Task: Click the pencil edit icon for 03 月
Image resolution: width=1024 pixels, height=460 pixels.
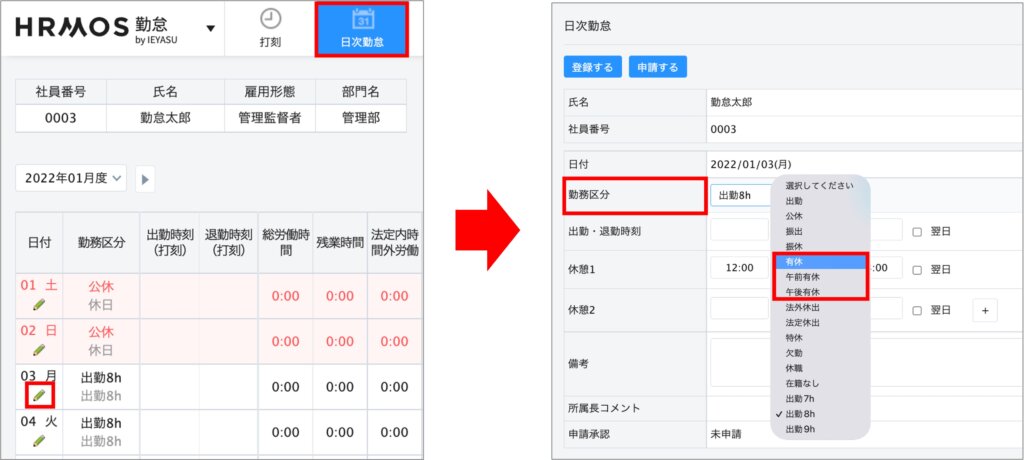Action: [39, 396]
